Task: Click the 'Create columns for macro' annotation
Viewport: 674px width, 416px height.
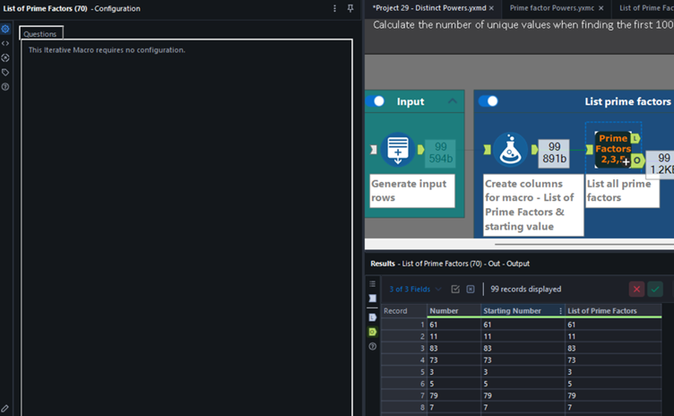Action: [x=533, y=205]
